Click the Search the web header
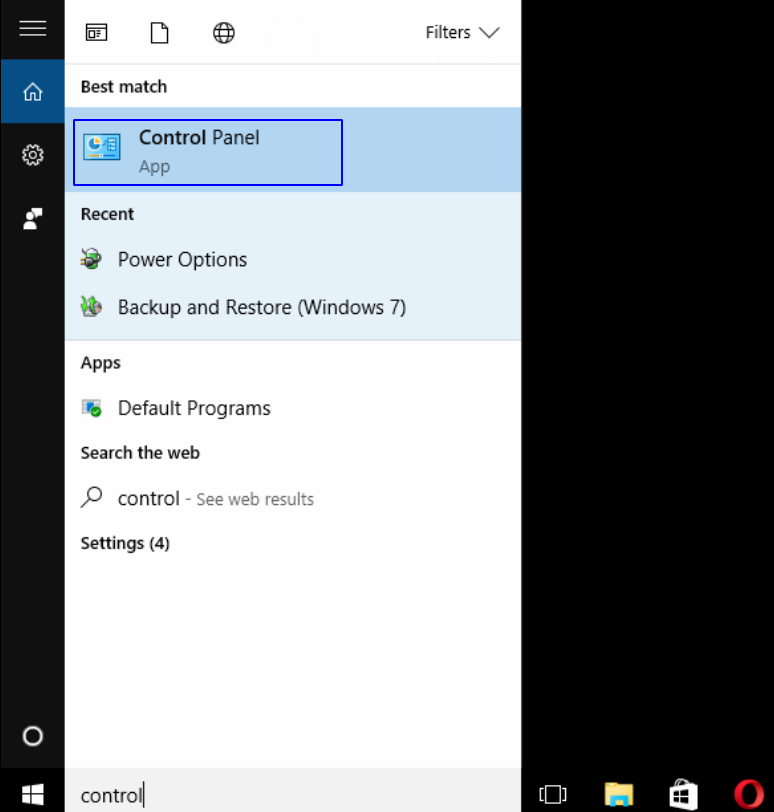Image resolution: width=774 pixels, height=812 pixels. (x=140, y=453)
